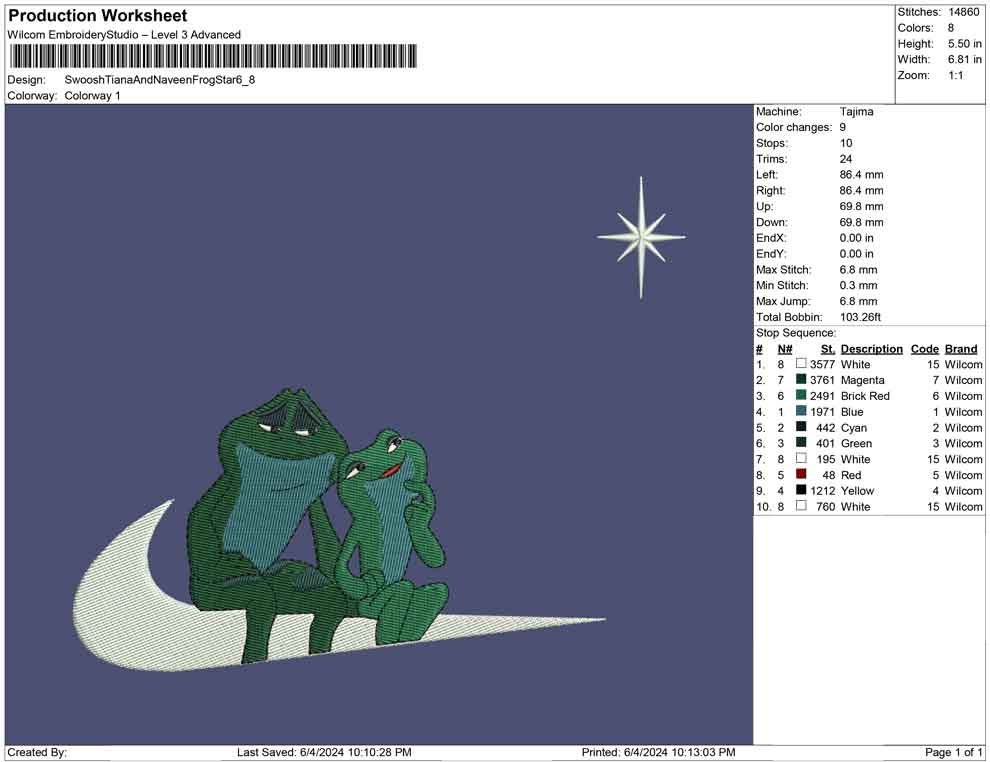Click the Trims value '24'
Image resolution: width=990 pixels, height=762 pixels.
pos(846,159)
